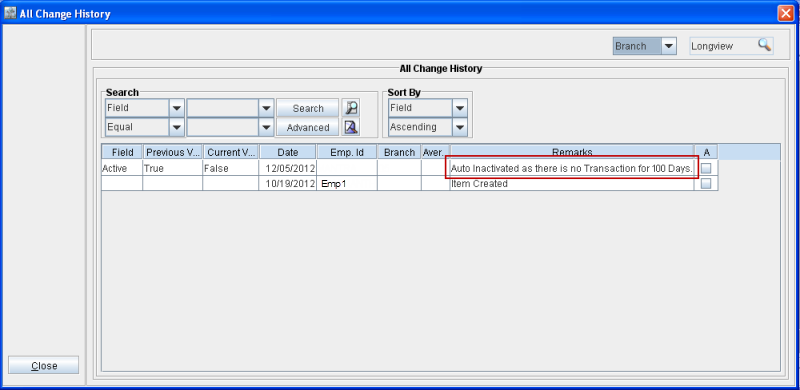Viewport: 800px width, 390px height.
Task: Select the 'Item Created' remarks cell
Action: point(572,184)
